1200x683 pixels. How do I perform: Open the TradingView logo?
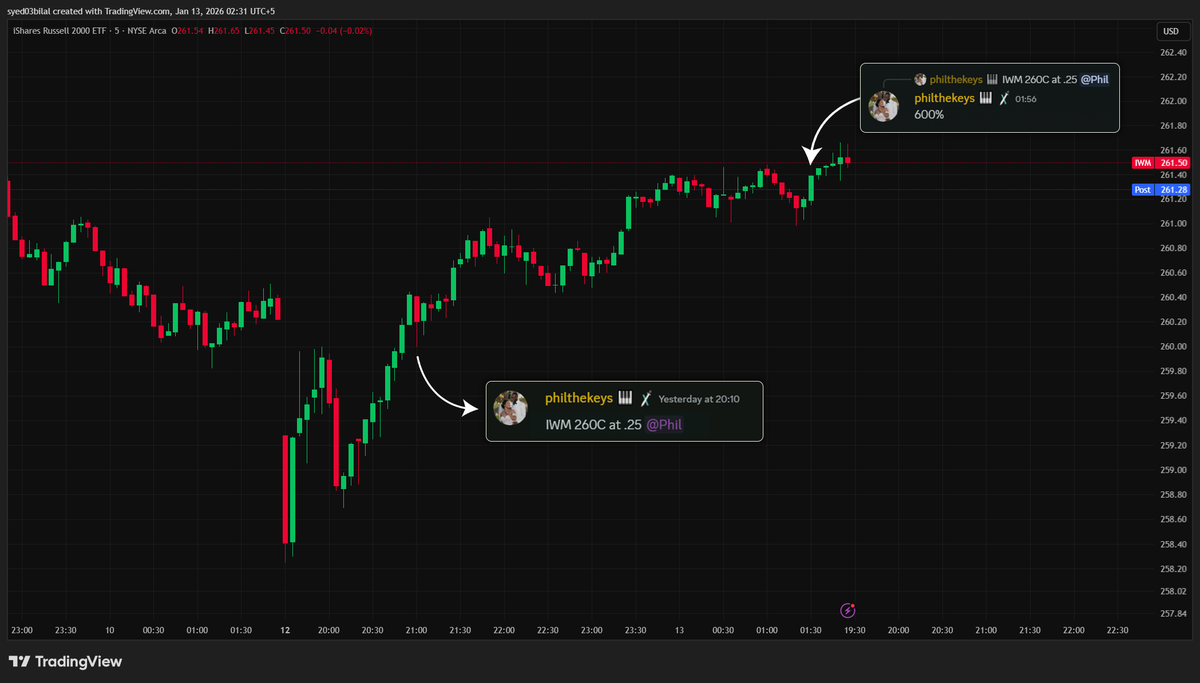click(x=65, y=661)
